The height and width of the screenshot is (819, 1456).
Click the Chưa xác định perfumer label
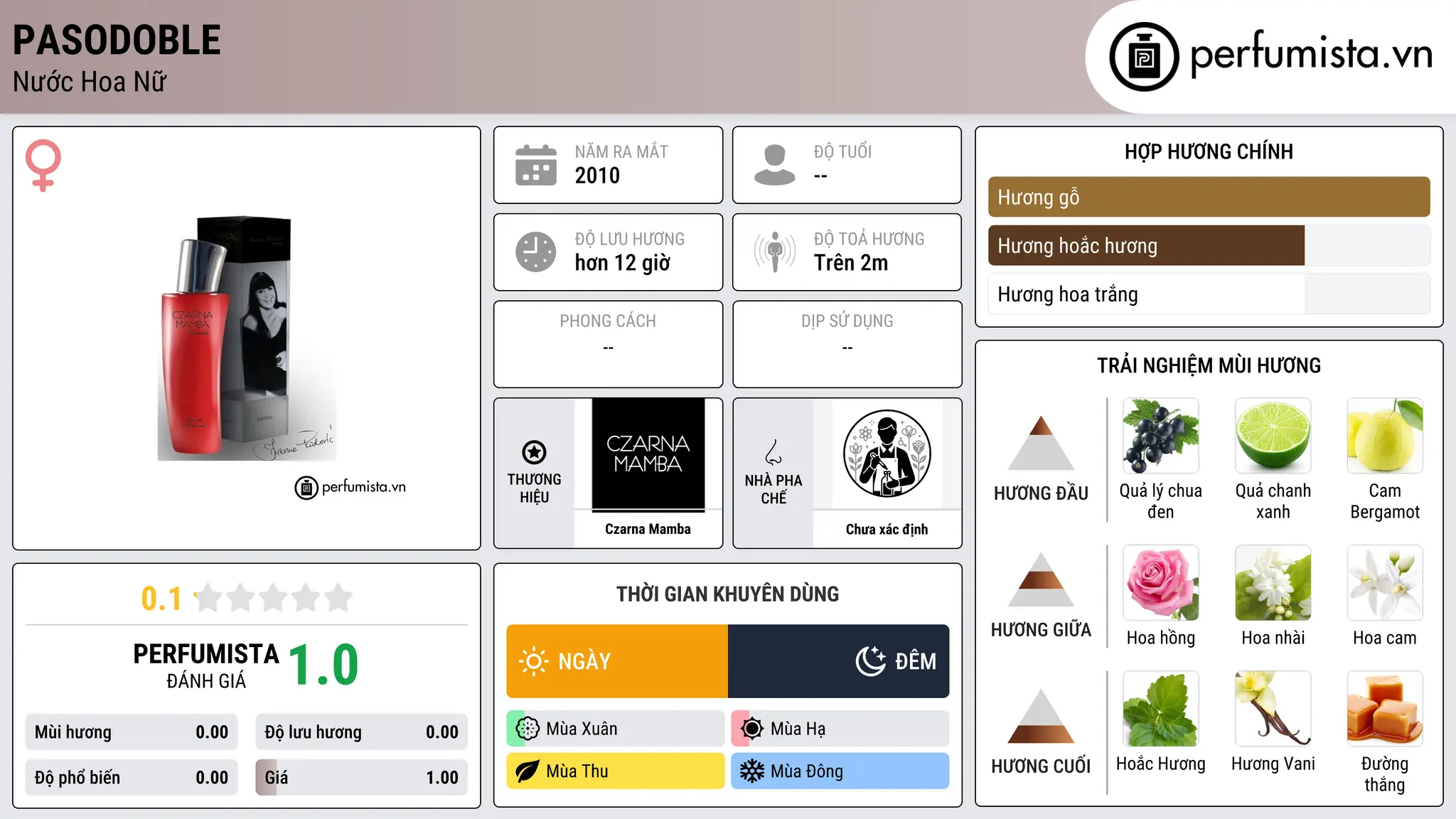[x=887, y=529]
